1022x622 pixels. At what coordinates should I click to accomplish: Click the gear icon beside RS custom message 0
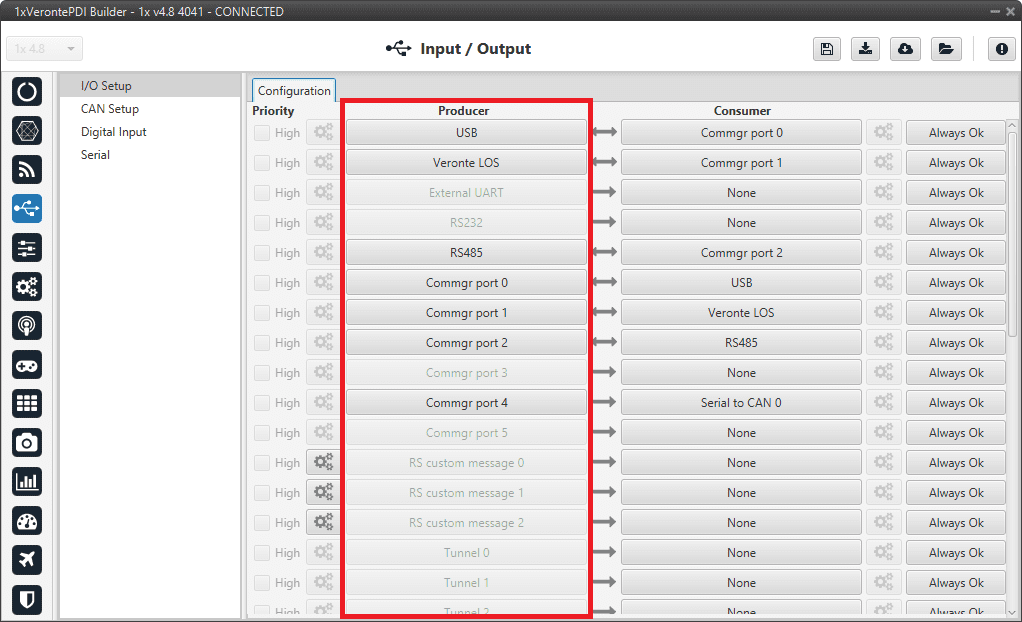point(323,463)
